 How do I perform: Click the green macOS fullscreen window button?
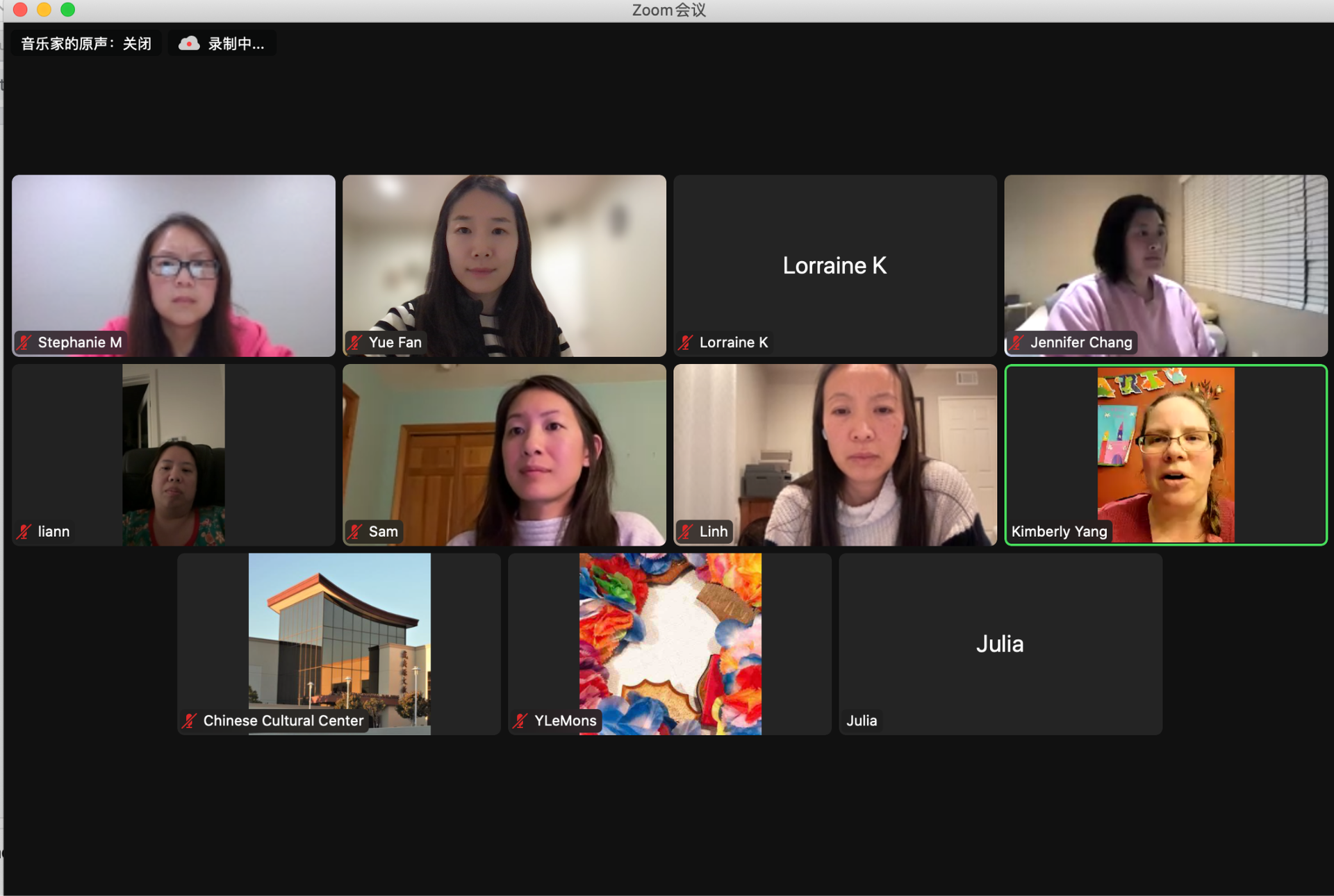(67, 10)
